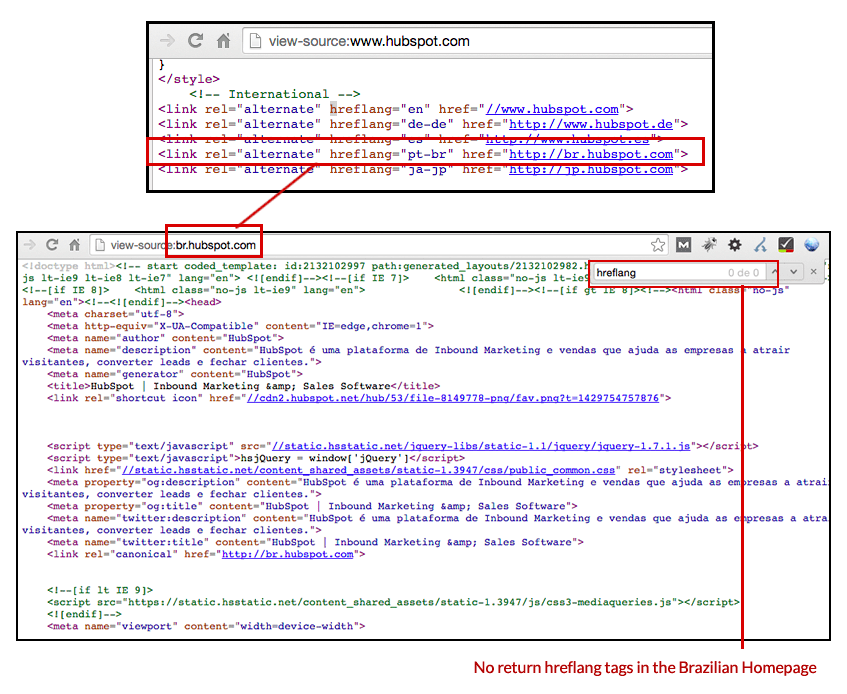The height and width of the screenshot is (694, 847).
Task: Open the gear extension icon
Action: [x=735, y=245]
